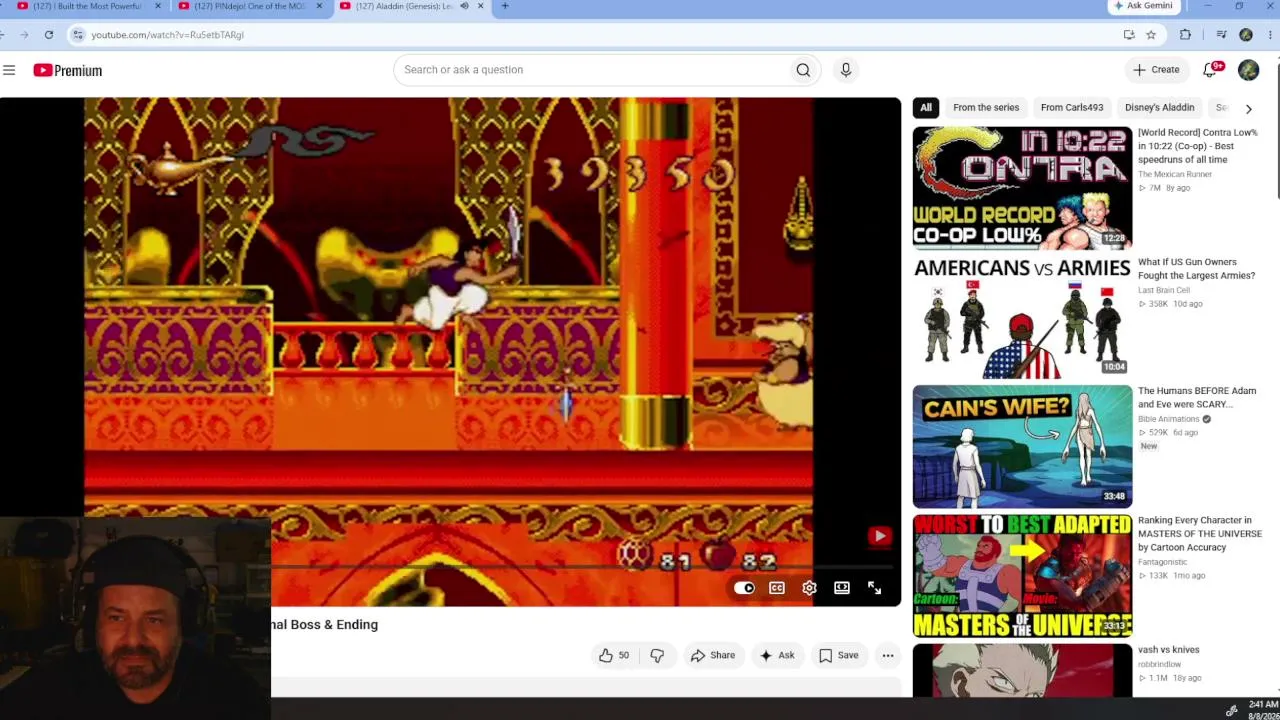
Task: Open the Cain's Wife video thumbnail
Action: (x=1022, y=446)
